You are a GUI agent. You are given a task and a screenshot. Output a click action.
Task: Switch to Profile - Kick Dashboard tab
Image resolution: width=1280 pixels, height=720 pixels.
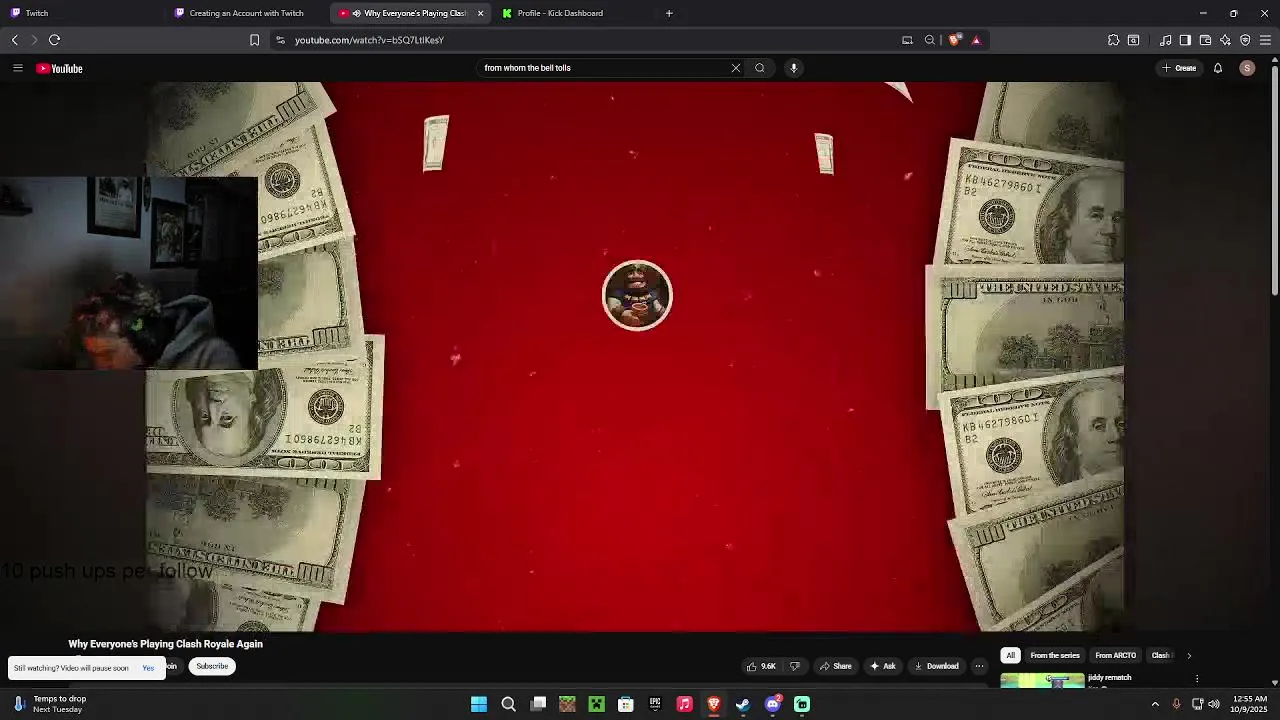tap(570, 13)
